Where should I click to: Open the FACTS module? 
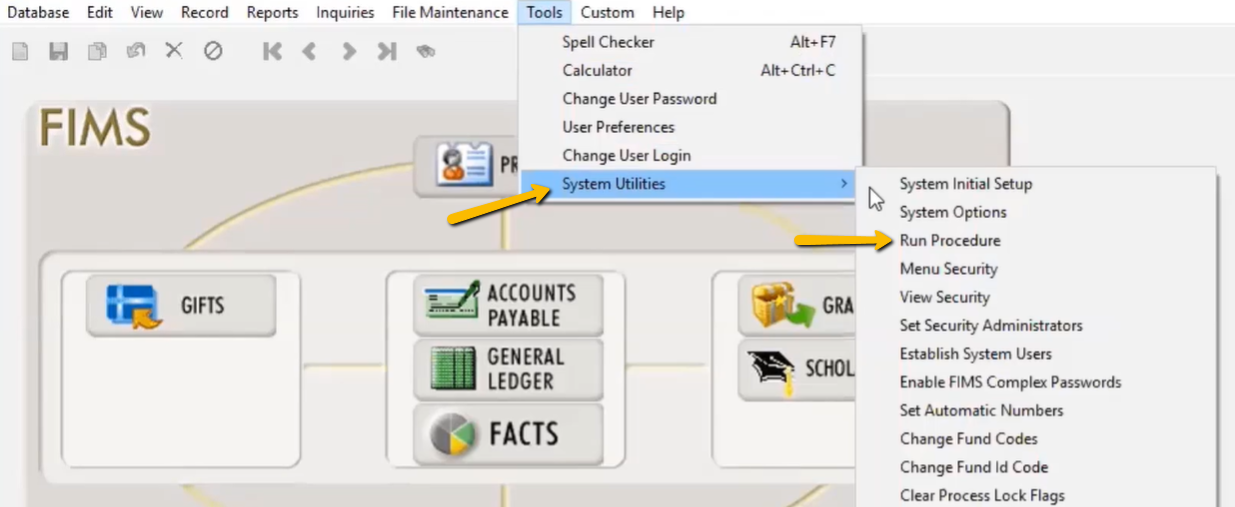pyautogui.click(x=508, y=433)
